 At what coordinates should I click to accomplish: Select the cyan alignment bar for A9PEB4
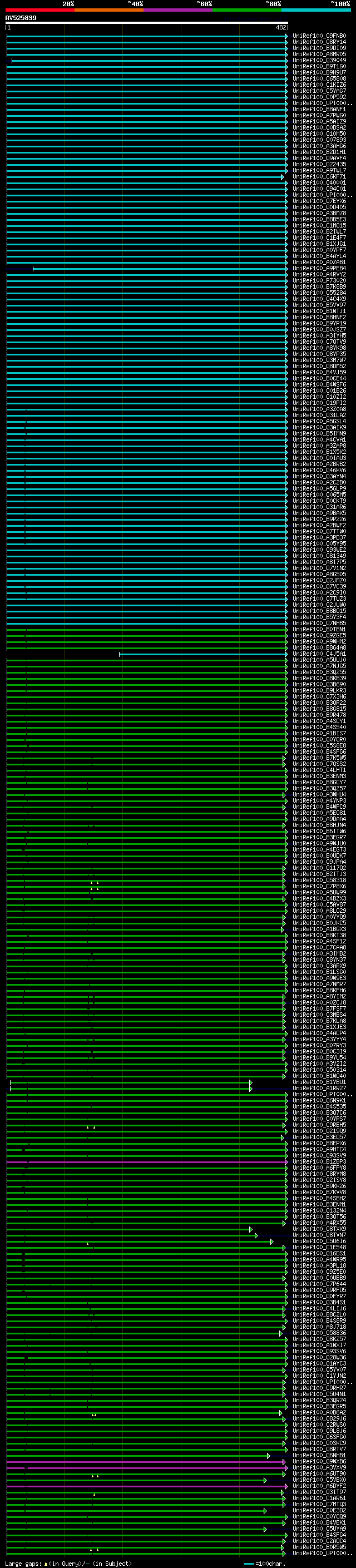click(x=159, y=269)
